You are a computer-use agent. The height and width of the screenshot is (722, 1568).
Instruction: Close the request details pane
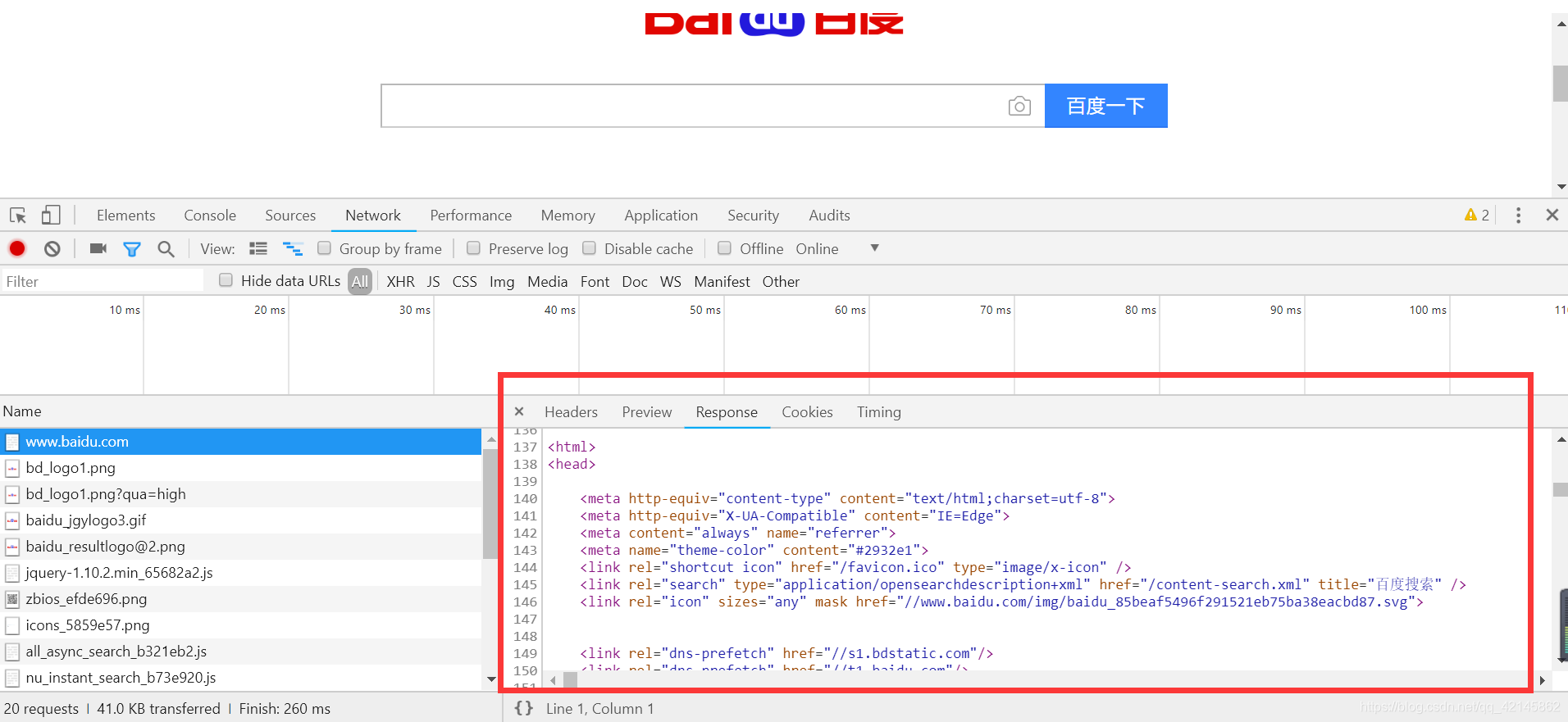[519, 411]
